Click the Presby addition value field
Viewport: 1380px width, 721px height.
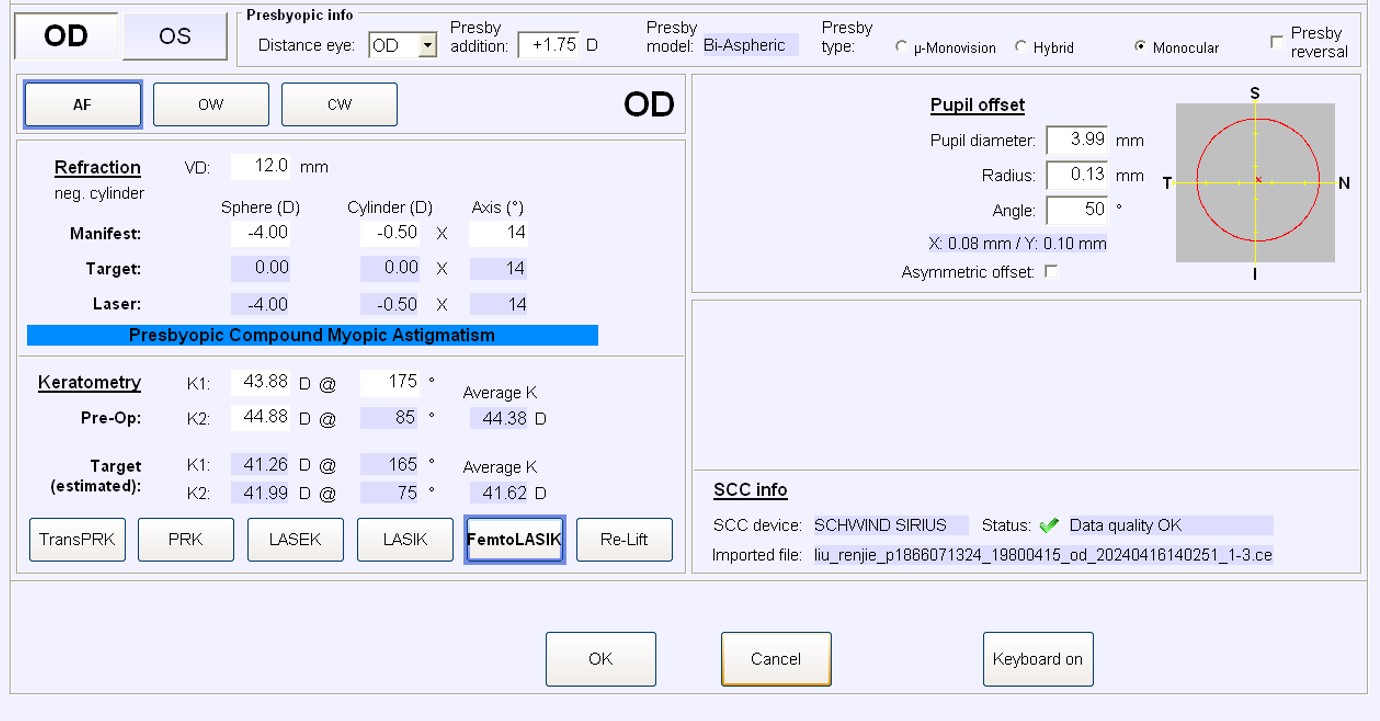coord(549,46)
